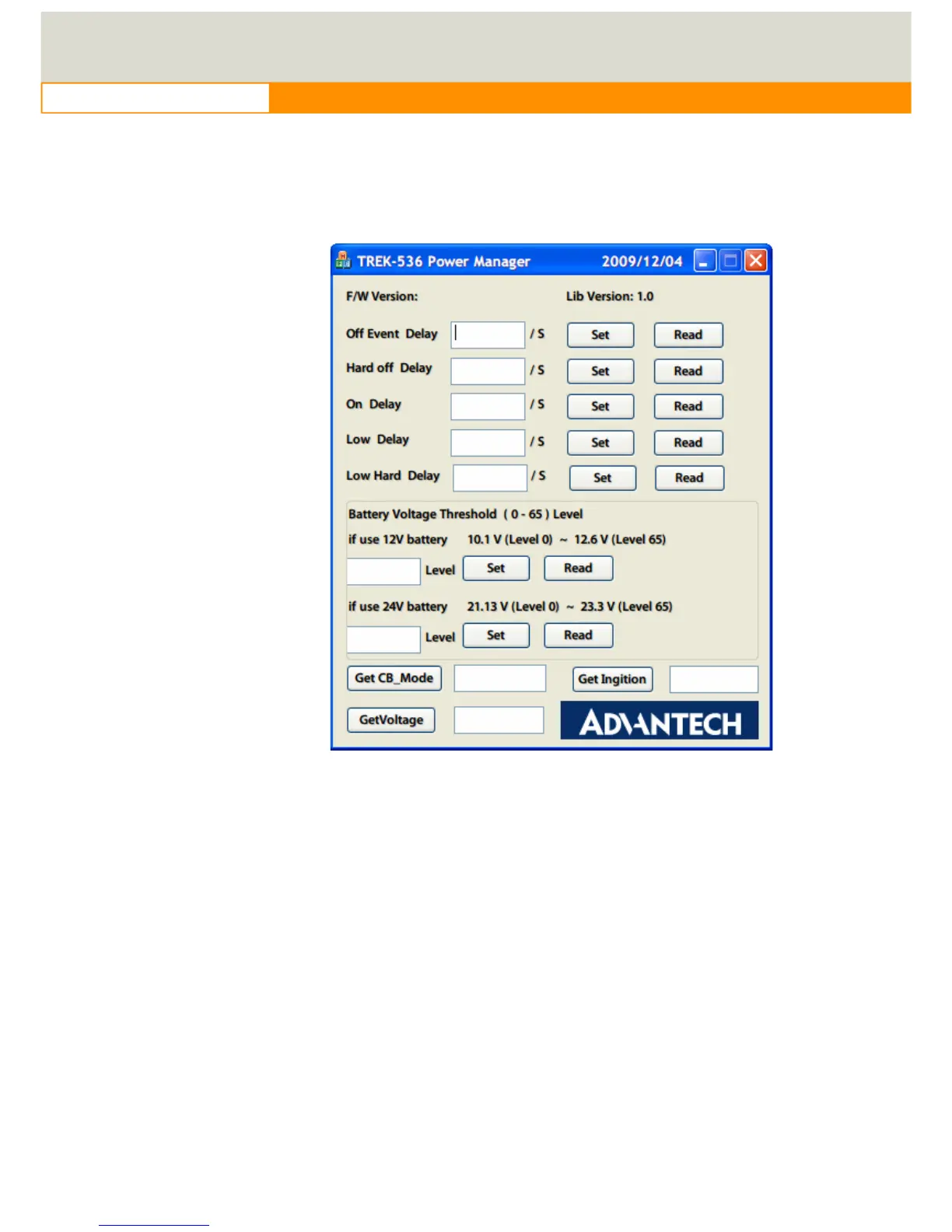Click the Get CB_Mode button
This screenshot has height=1232, width=952.
[x=394, y=678]
